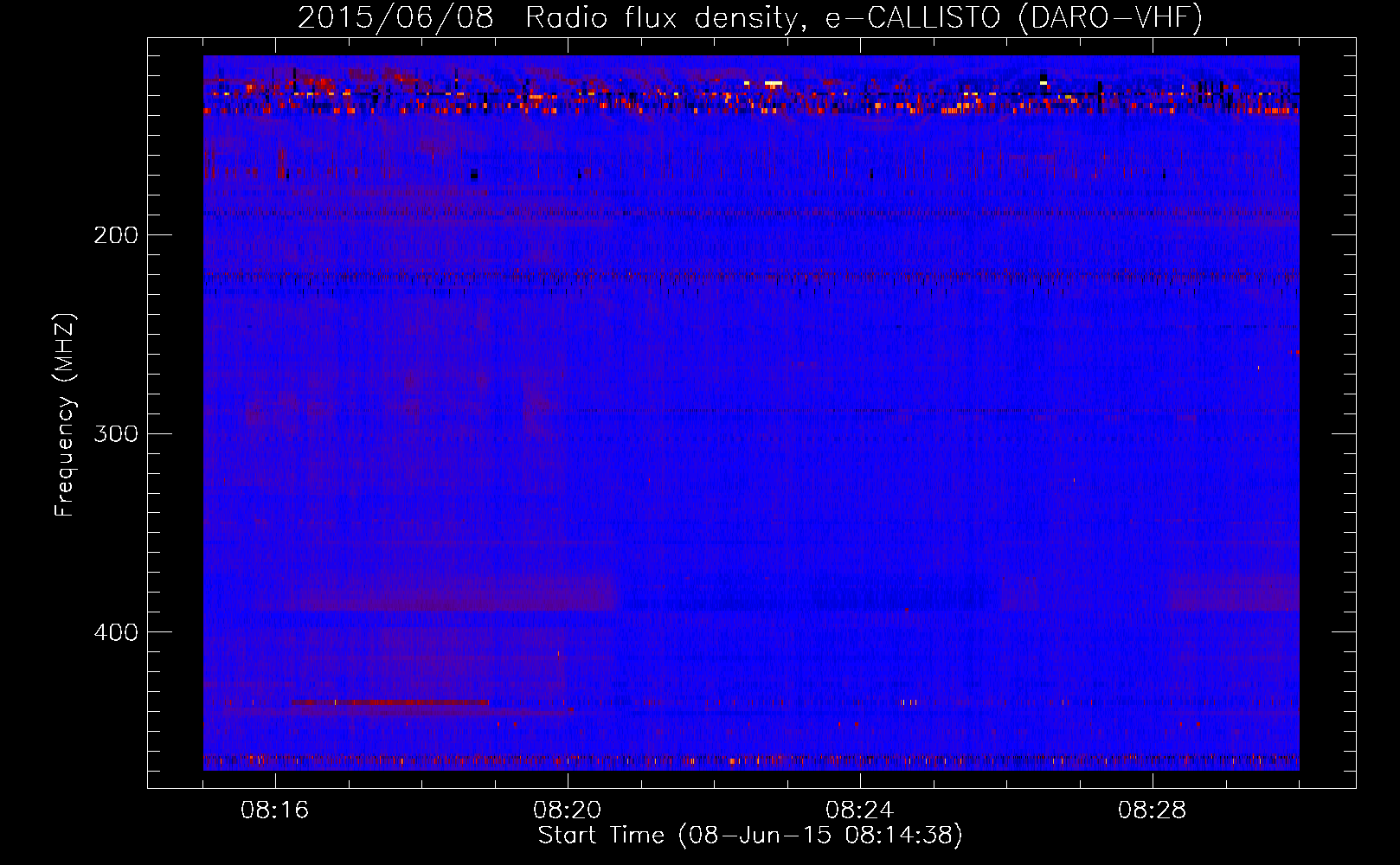Click the 'Frequency (MHZ)' axis label
Image resolution: width=1400 pixels, height=865 pixels.
[x=65, y=415]
